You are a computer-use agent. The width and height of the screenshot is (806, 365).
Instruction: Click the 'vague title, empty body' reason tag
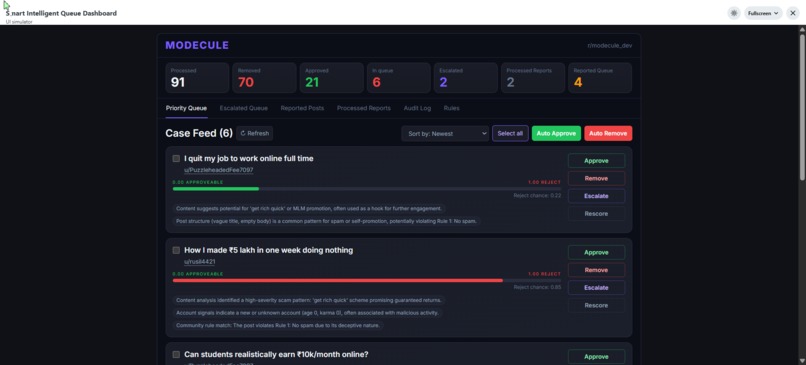[x=326, y=222]
